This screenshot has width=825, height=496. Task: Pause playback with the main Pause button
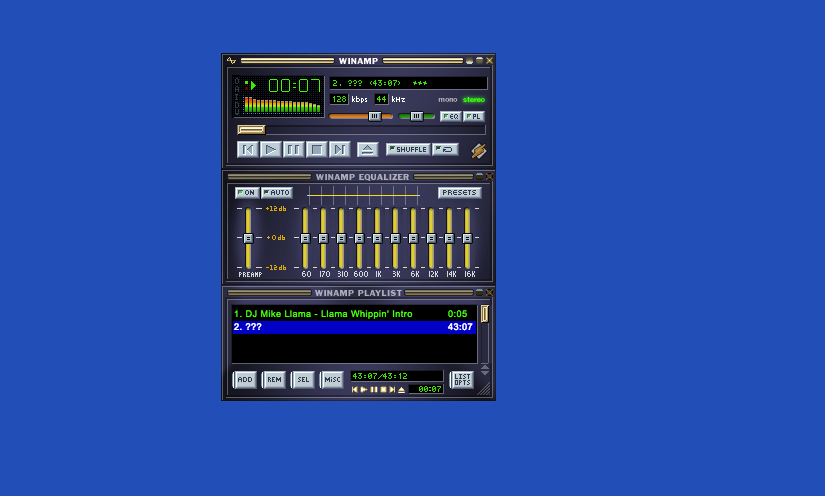tap(294, 150)
